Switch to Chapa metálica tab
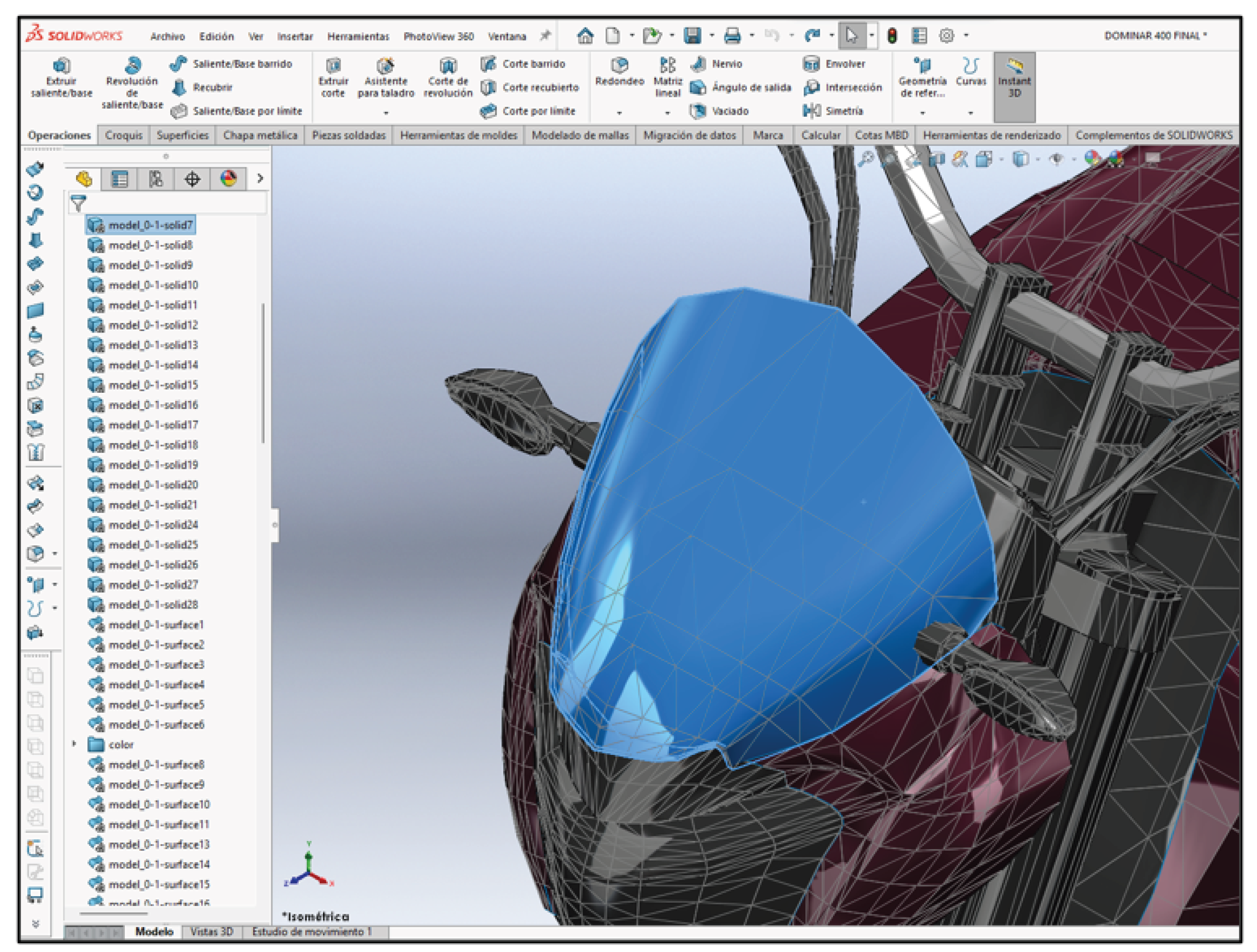1257x952 pixels. (260, 135)
